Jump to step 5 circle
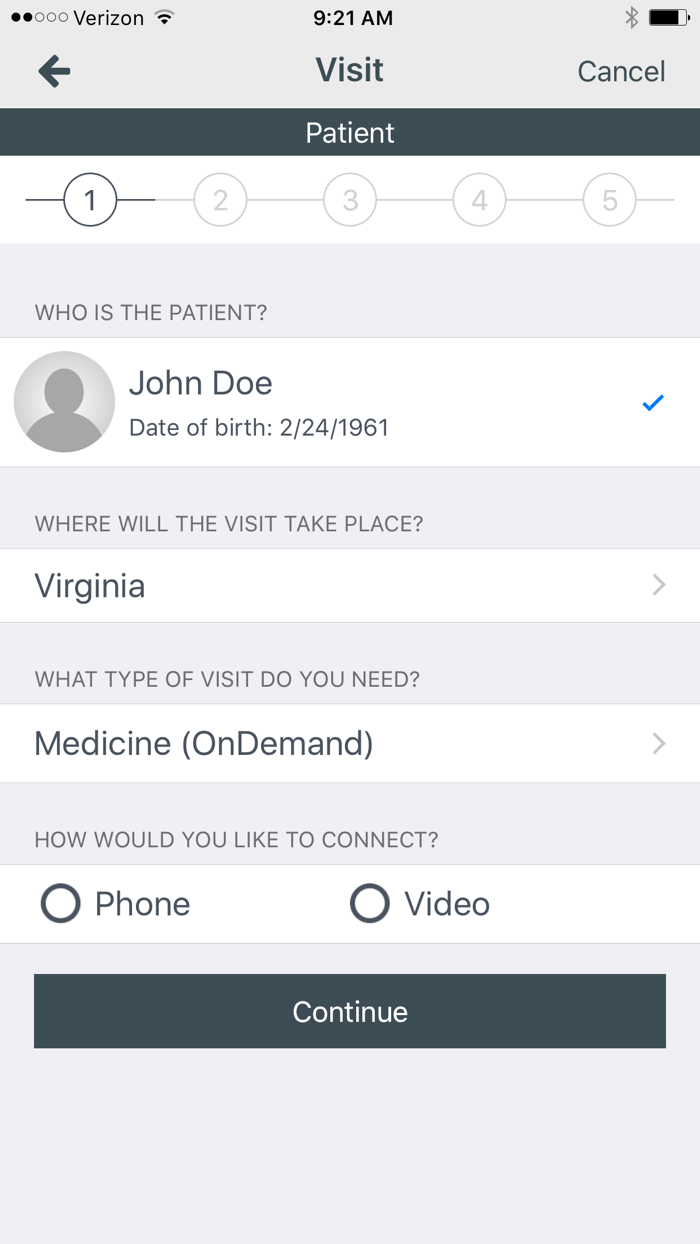 pos(609,200)
